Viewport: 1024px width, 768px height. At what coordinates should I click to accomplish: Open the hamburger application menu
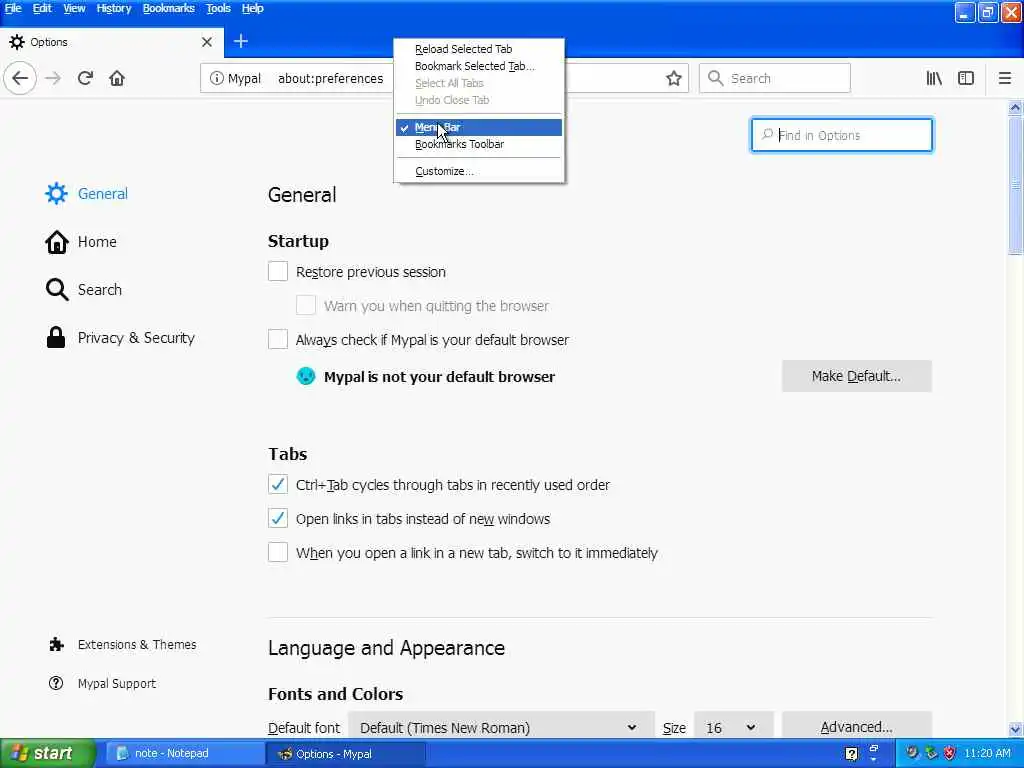(1005, 78)
